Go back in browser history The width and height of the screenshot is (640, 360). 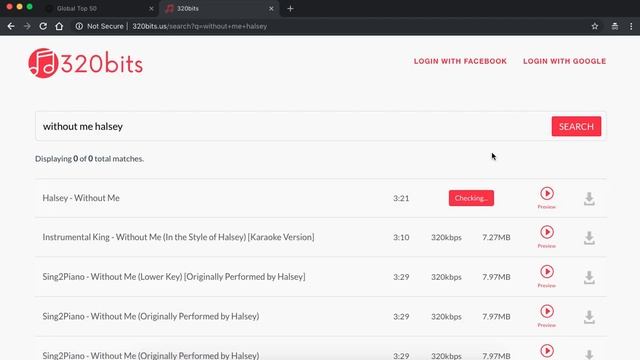[11, 26]
